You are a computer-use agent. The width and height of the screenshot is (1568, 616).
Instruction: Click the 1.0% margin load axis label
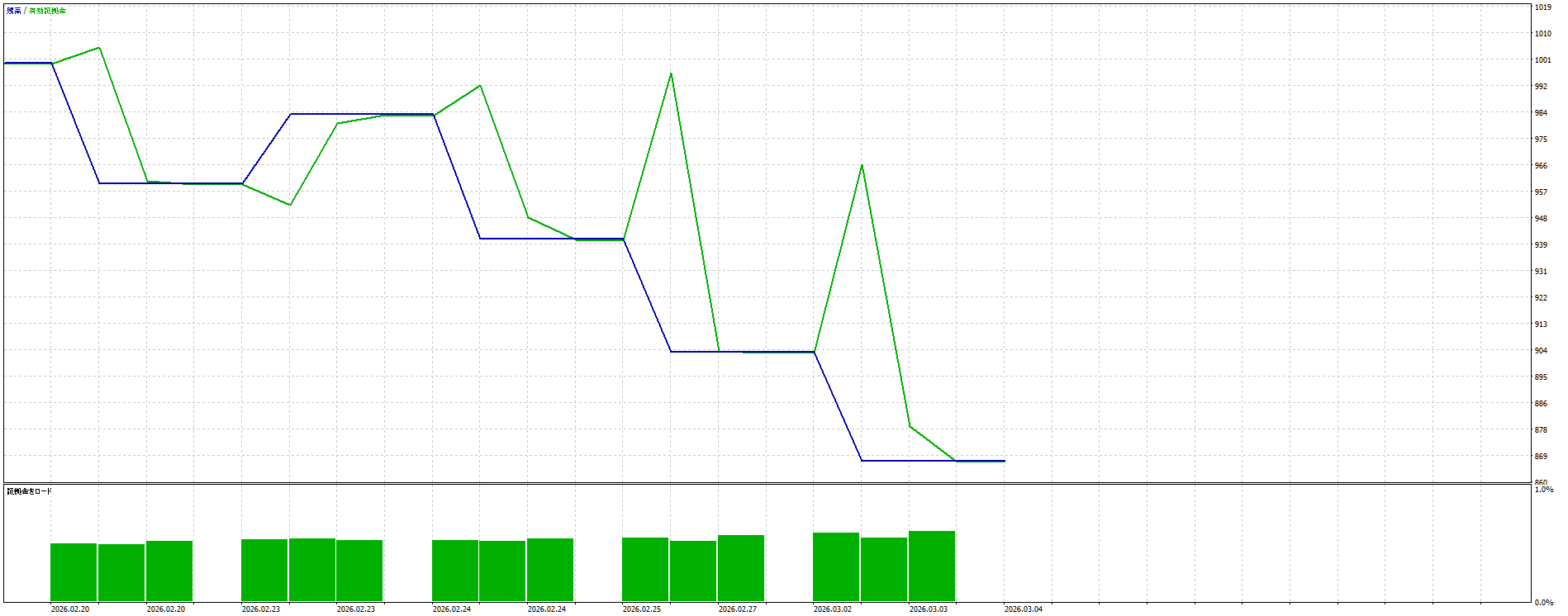coord(1543,490)
